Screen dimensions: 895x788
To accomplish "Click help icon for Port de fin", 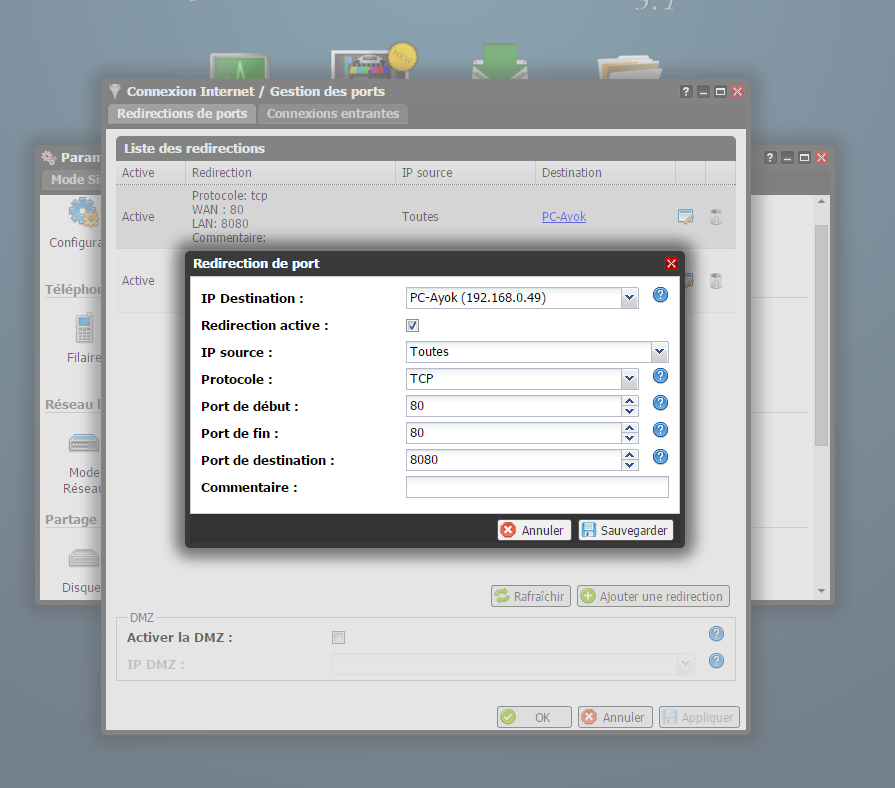I will click(660, 430).
